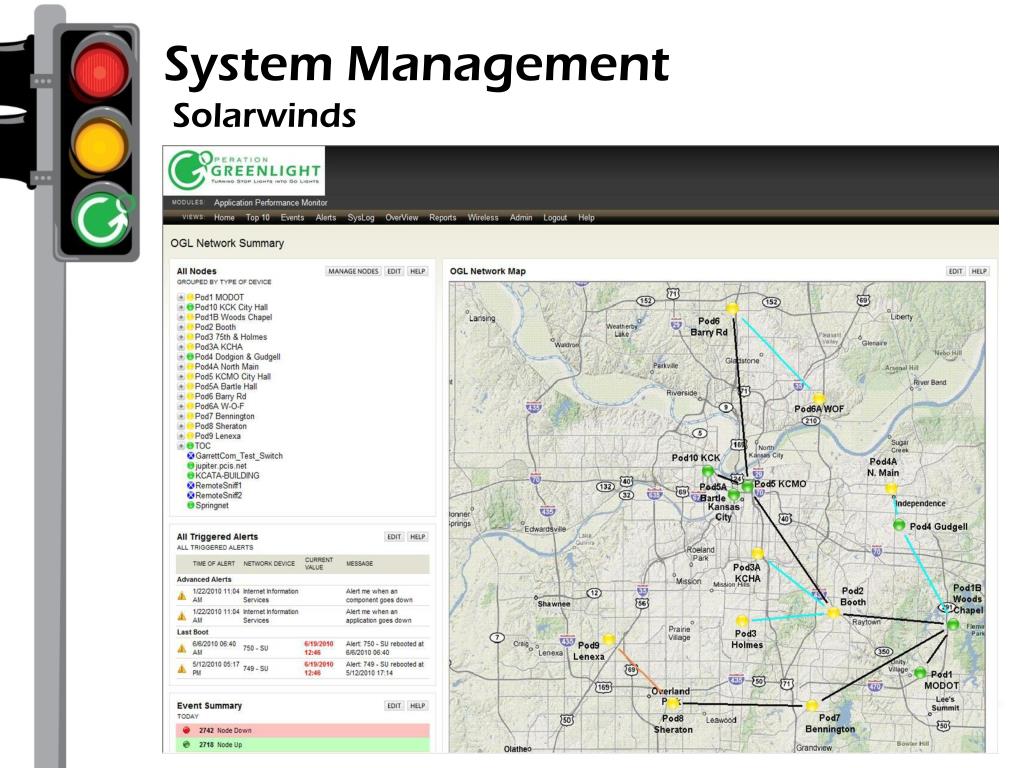The width and height of the screenshot is (1024, 768).
Task: Select the Pod4A N. Main marker on the map
Action: pyautogui.click(x=891, y=488)
